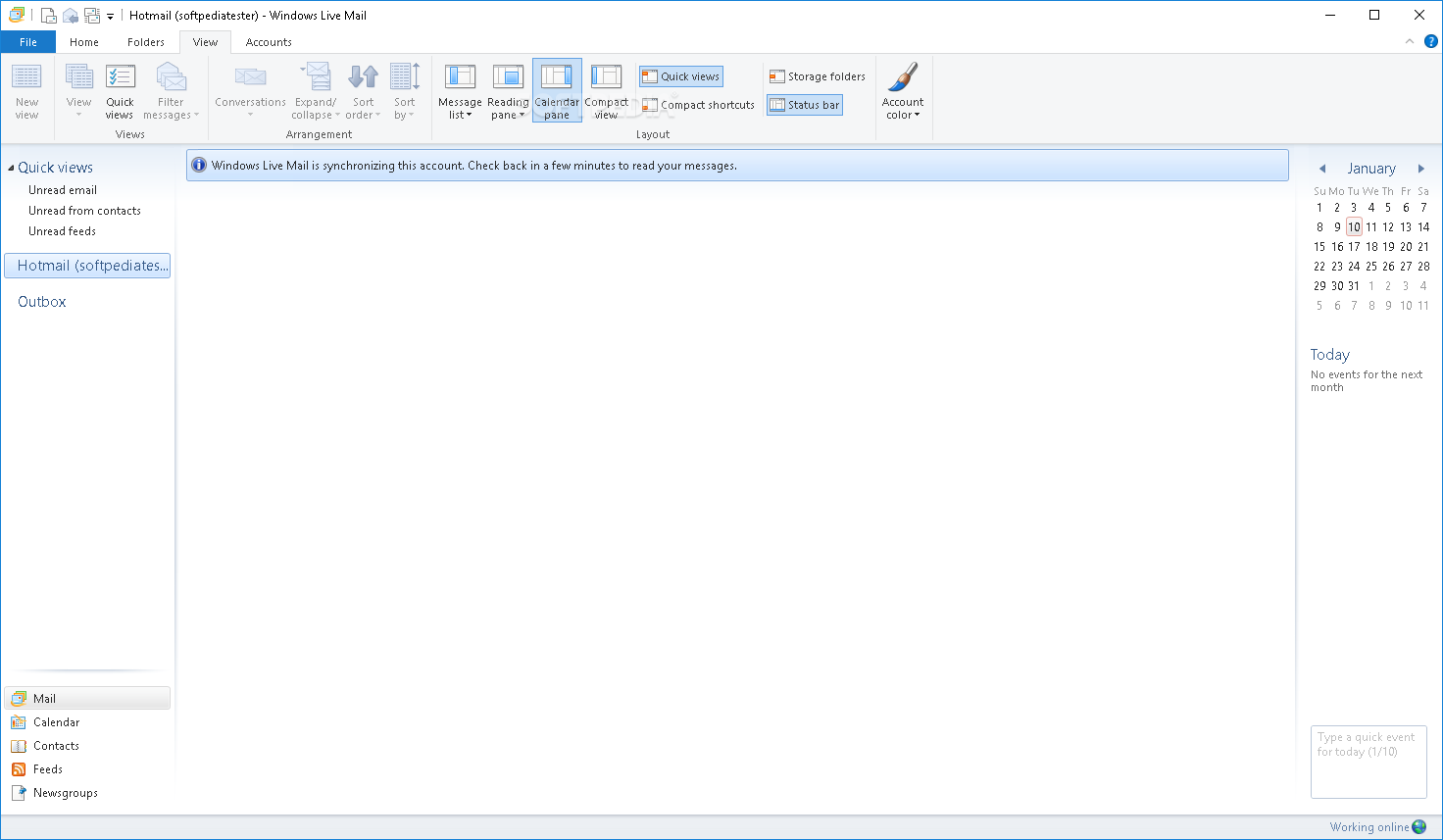Viewport: 1443px width, 840px height.
Task: Click the Sort by list icon
Action: pos(404,77)
